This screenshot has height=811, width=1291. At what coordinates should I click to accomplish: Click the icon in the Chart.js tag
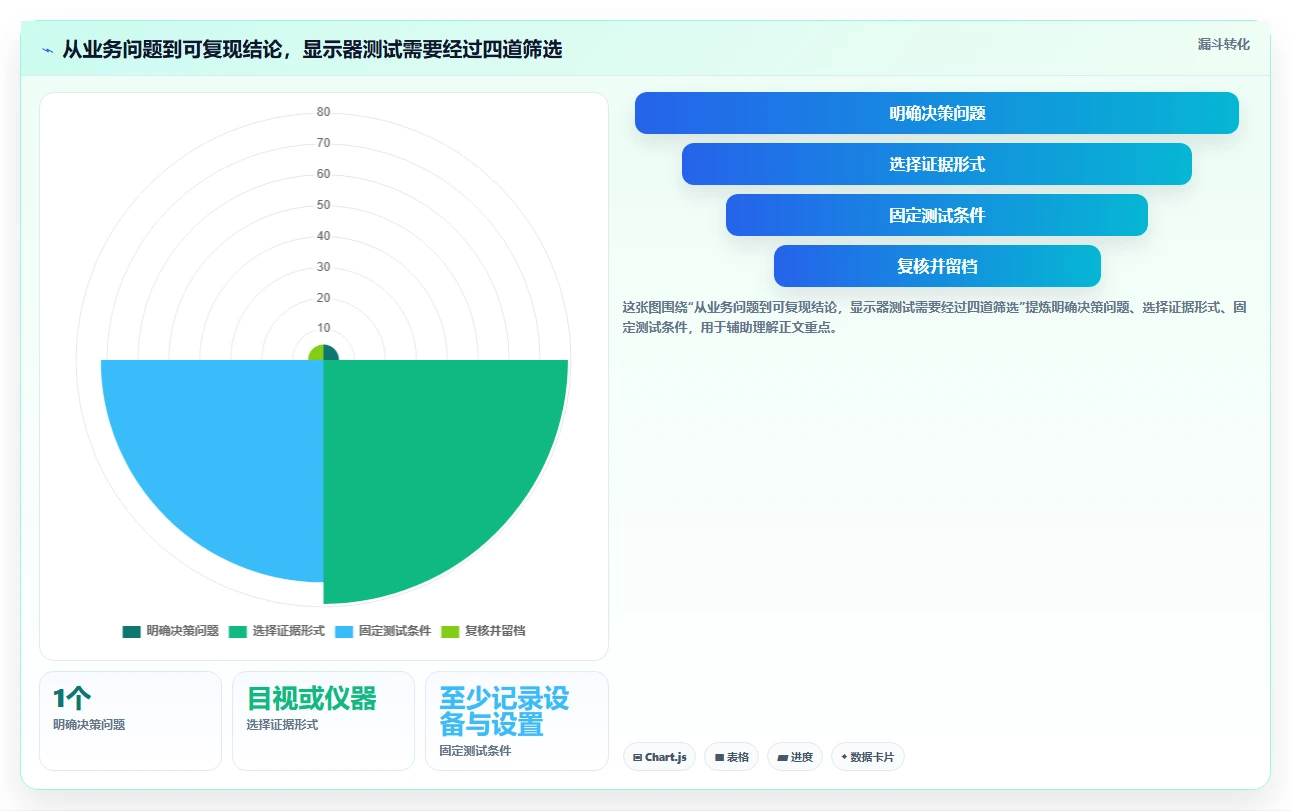tap(638, 758)
